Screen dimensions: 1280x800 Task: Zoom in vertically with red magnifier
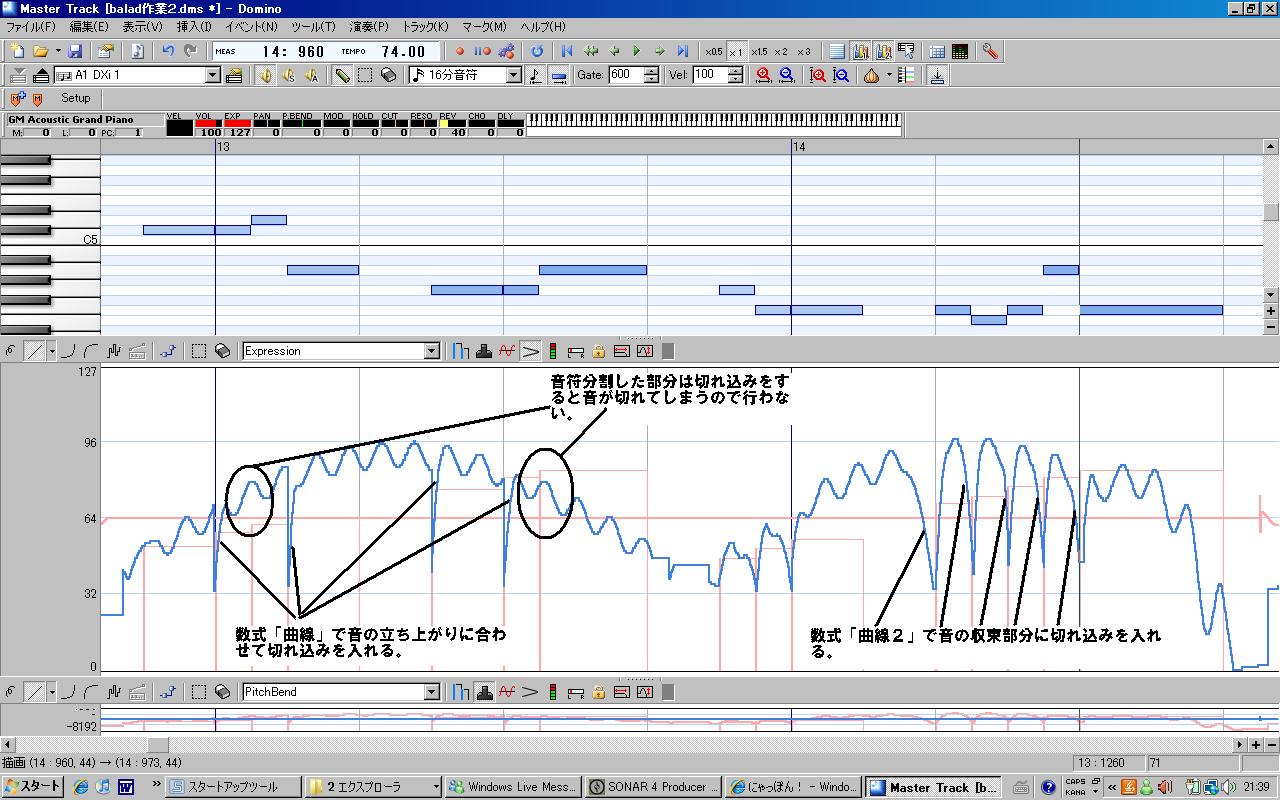point(818,75)
